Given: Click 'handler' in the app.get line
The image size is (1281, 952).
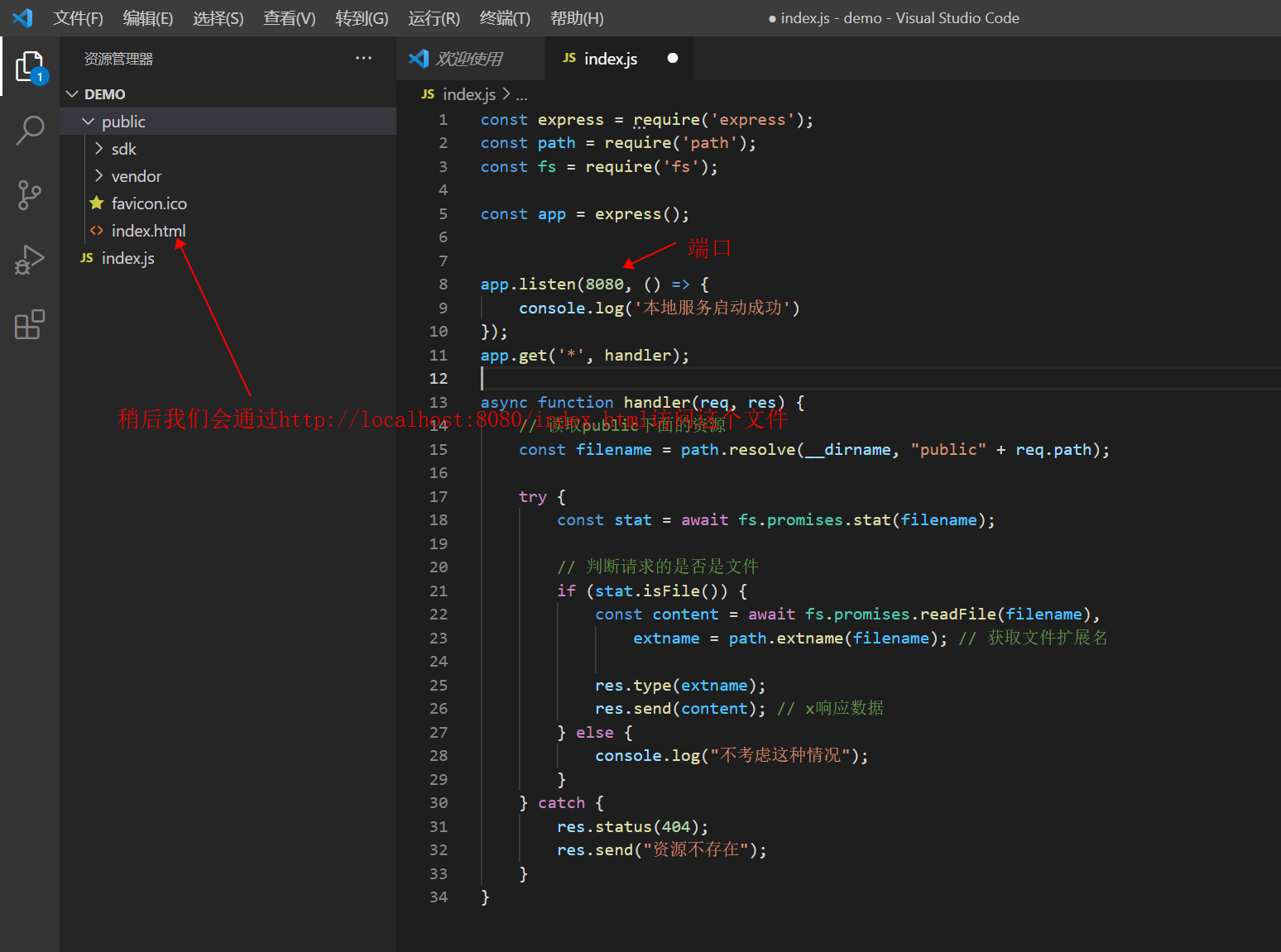Looking at the screenshot, I should pos(638,355).
